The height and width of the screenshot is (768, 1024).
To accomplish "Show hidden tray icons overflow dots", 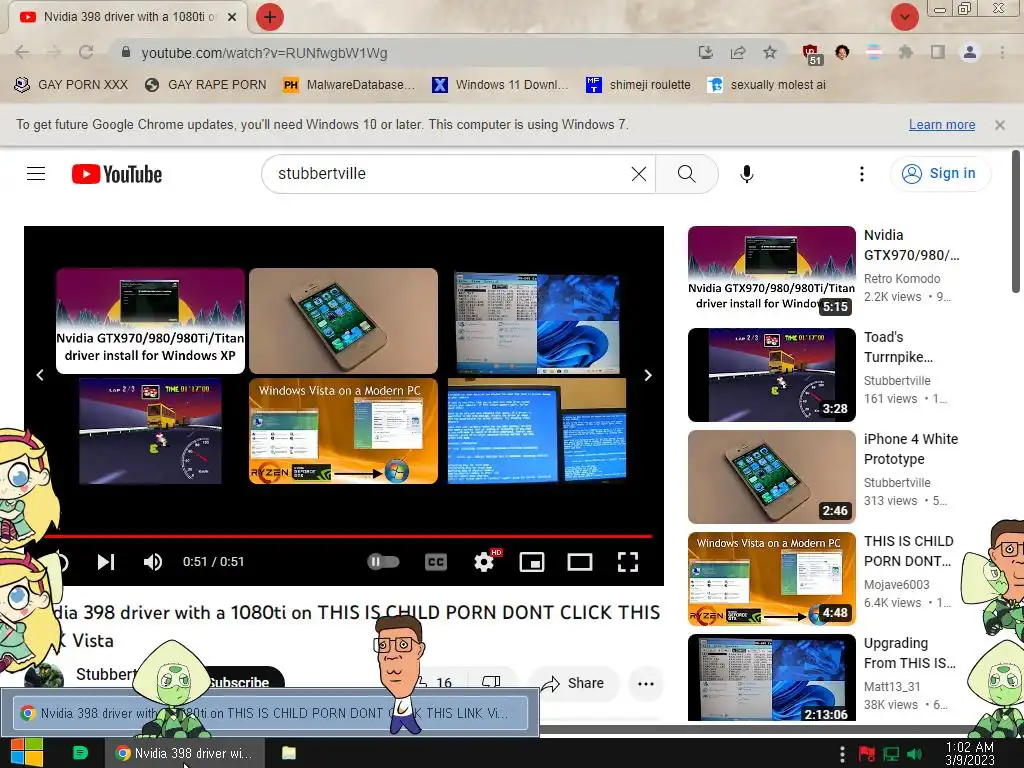I will tap(842, 754).
